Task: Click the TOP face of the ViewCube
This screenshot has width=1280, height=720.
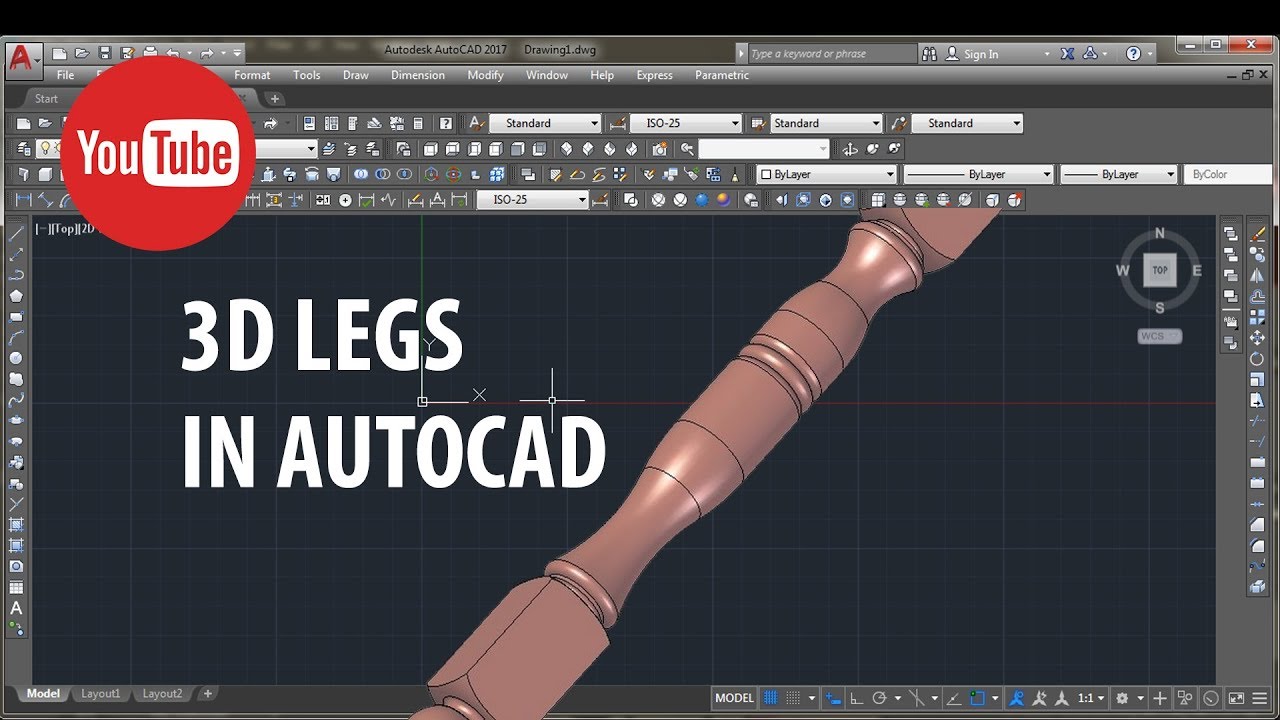Action: [1160, 270]
